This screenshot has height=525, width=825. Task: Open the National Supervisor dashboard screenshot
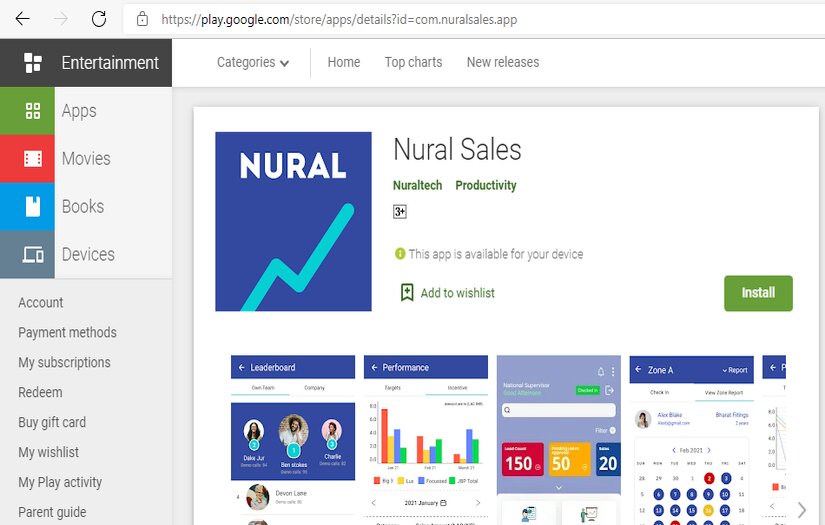pyautogui.click(x=559, y=440)
